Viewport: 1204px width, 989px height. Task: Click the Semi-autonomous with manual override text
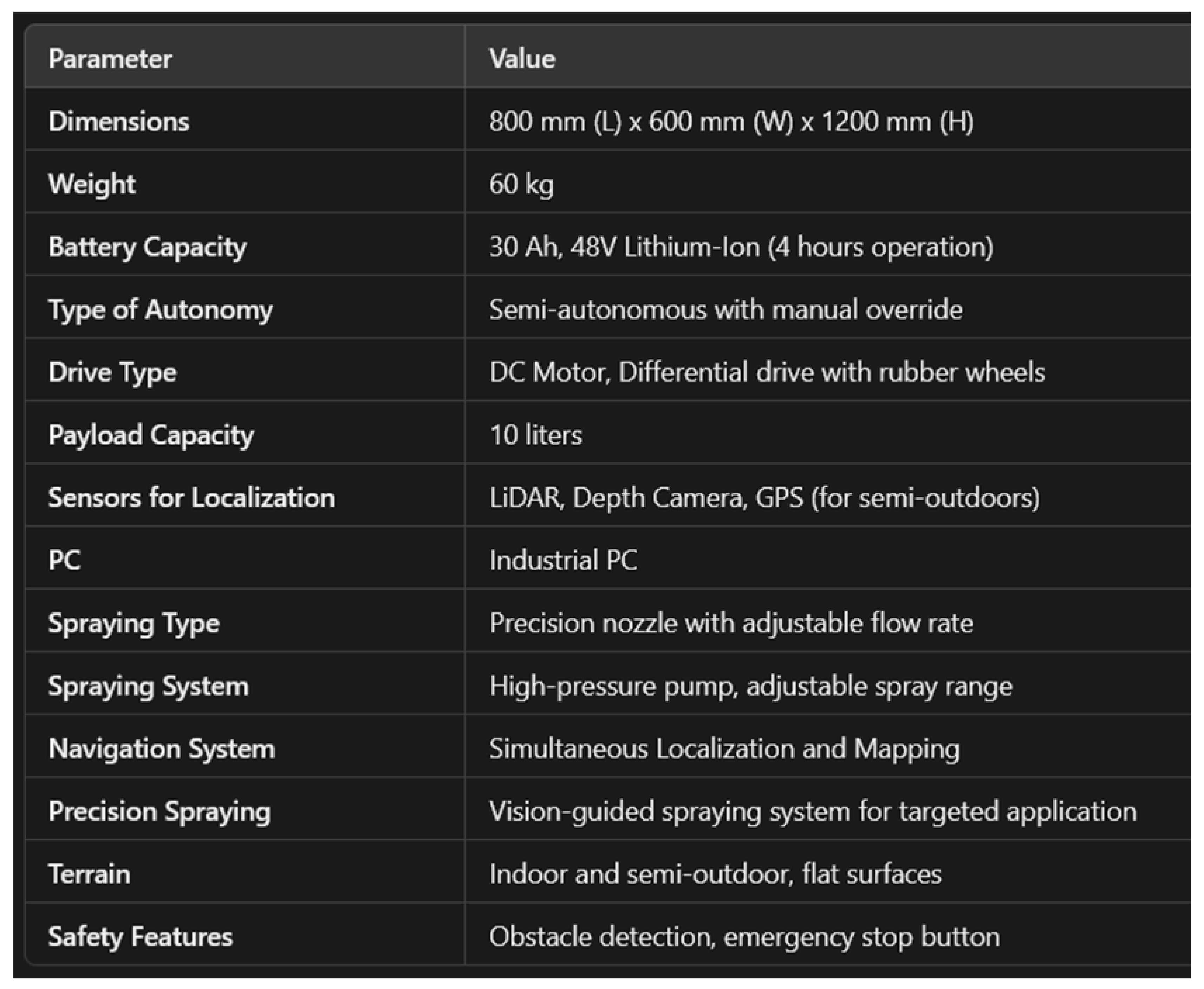[x=725, y=309]
